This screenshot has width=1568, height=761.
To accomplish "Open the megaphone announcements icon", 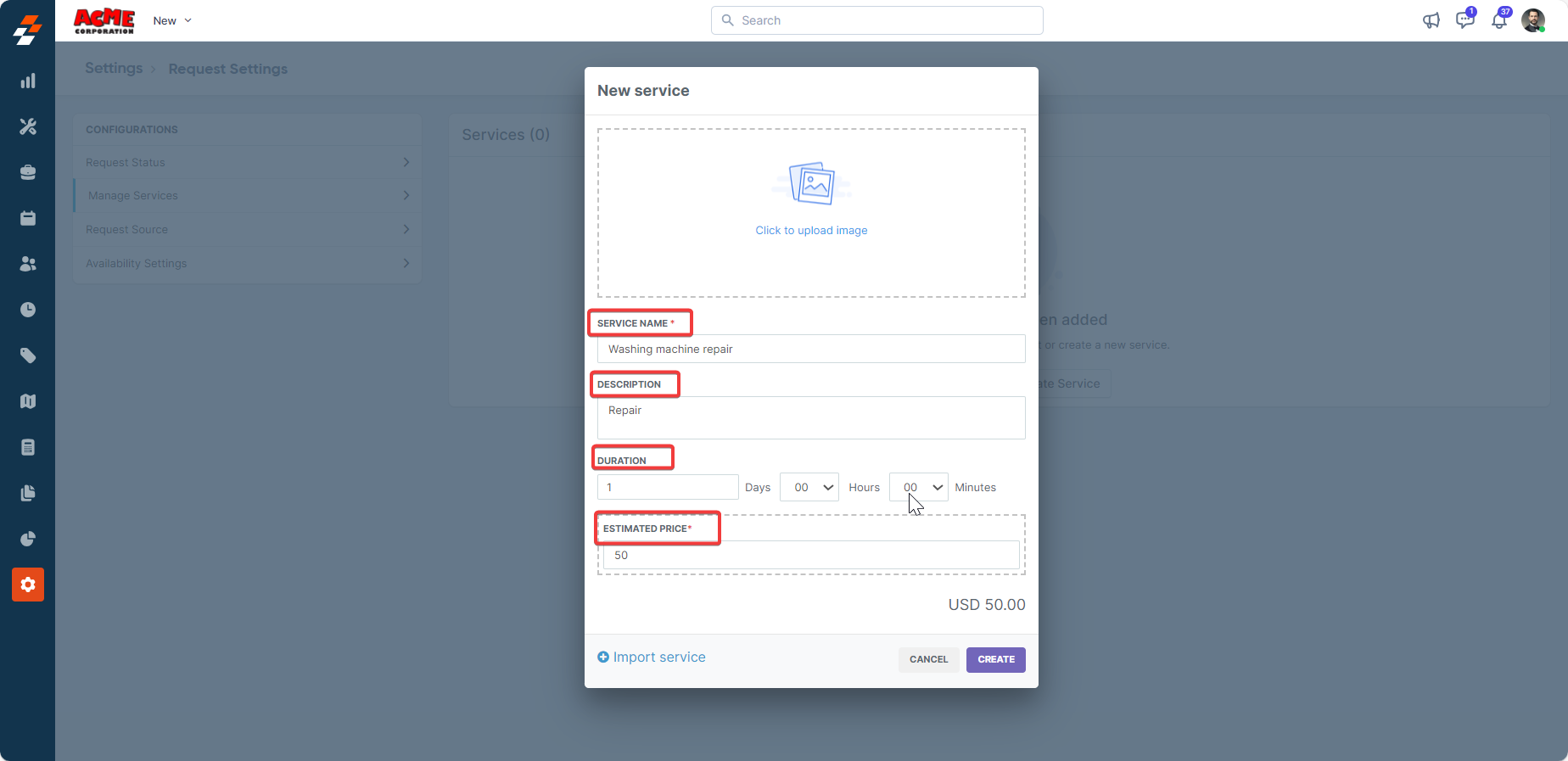I will coord(1431,20).
